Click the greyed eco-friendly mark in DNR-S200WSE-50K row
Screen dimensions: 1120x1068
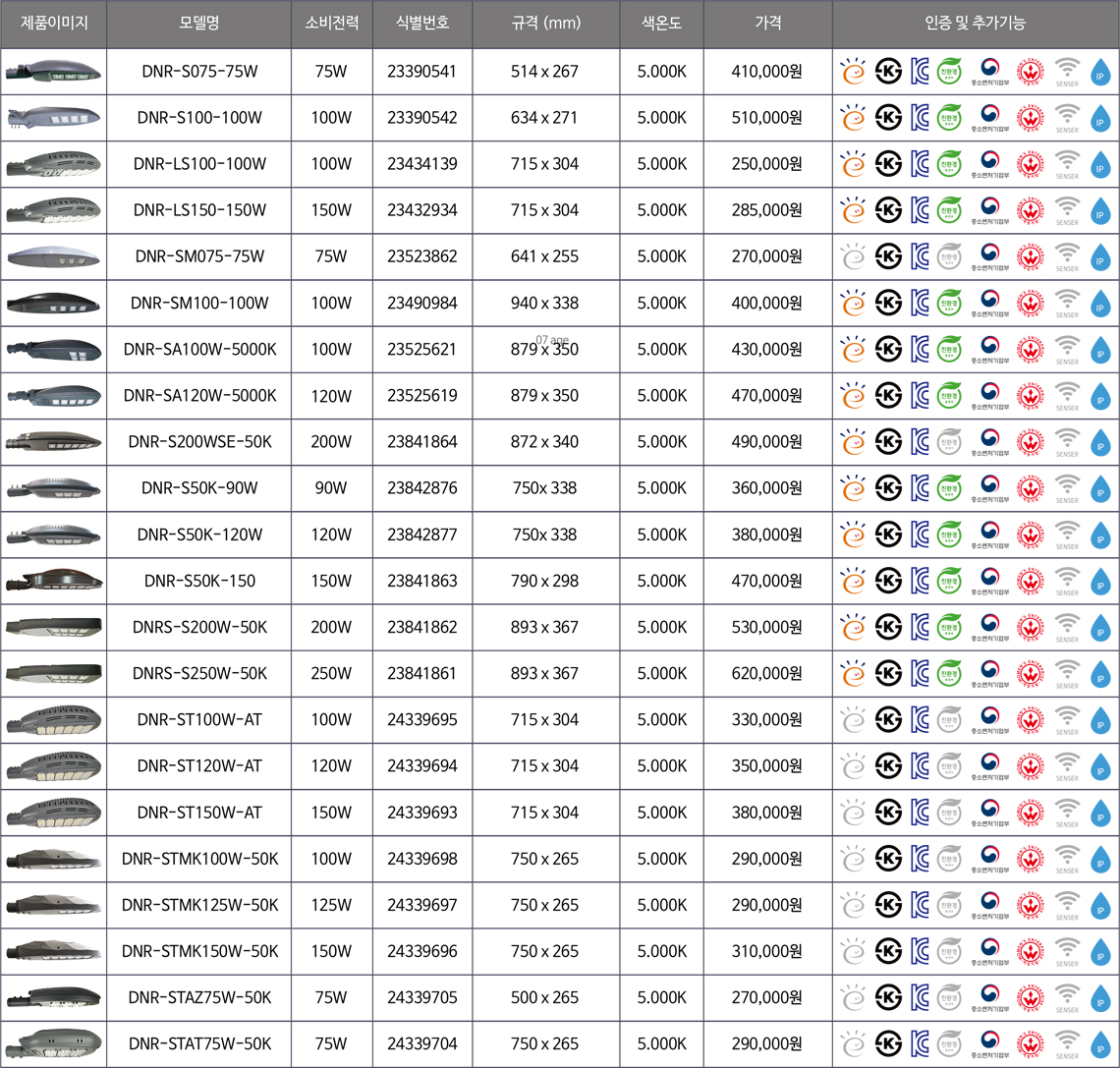point(949,442)
